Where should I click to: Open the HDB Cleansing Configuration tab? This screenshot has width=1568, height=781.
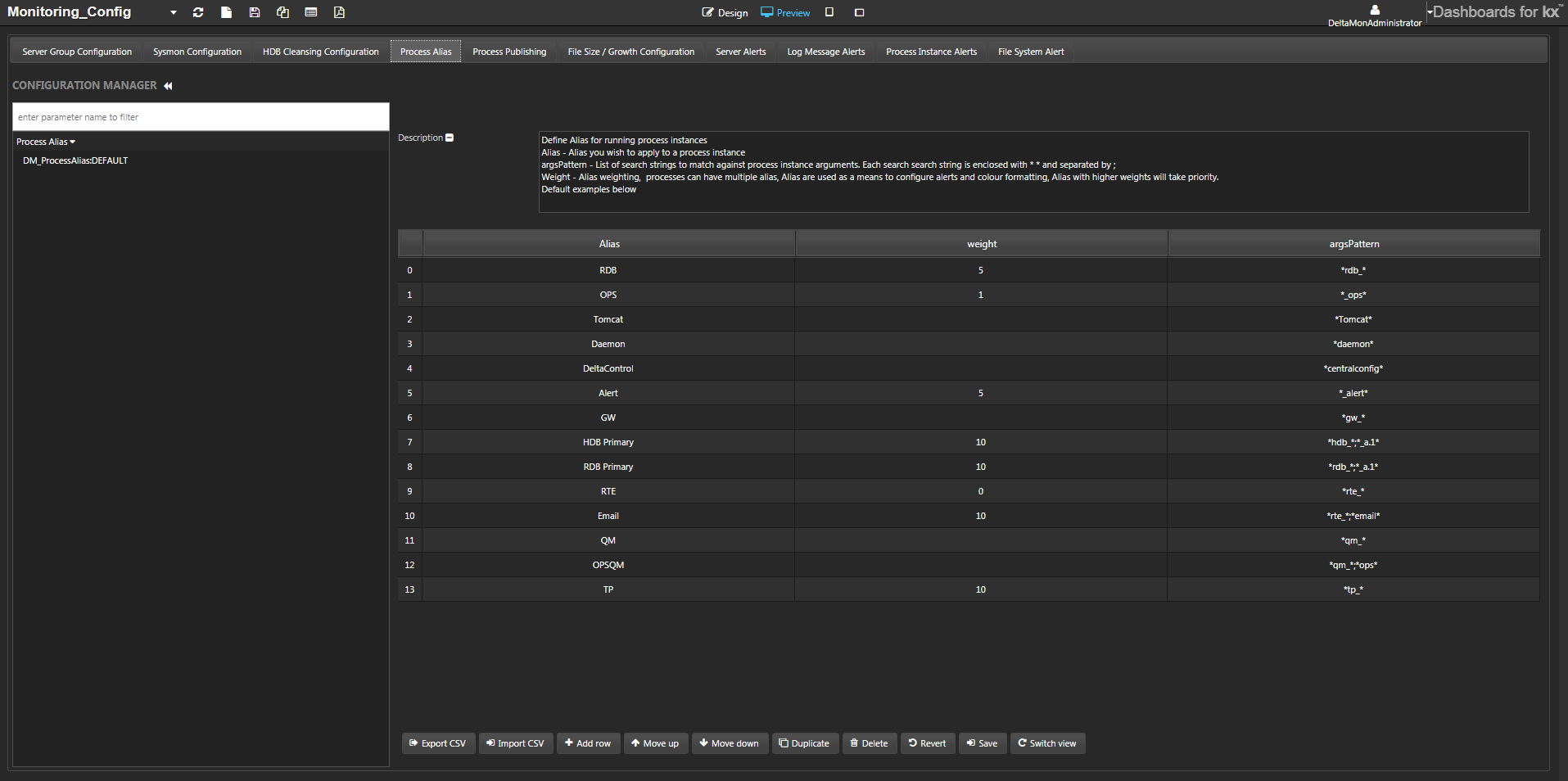coord(321,52)
